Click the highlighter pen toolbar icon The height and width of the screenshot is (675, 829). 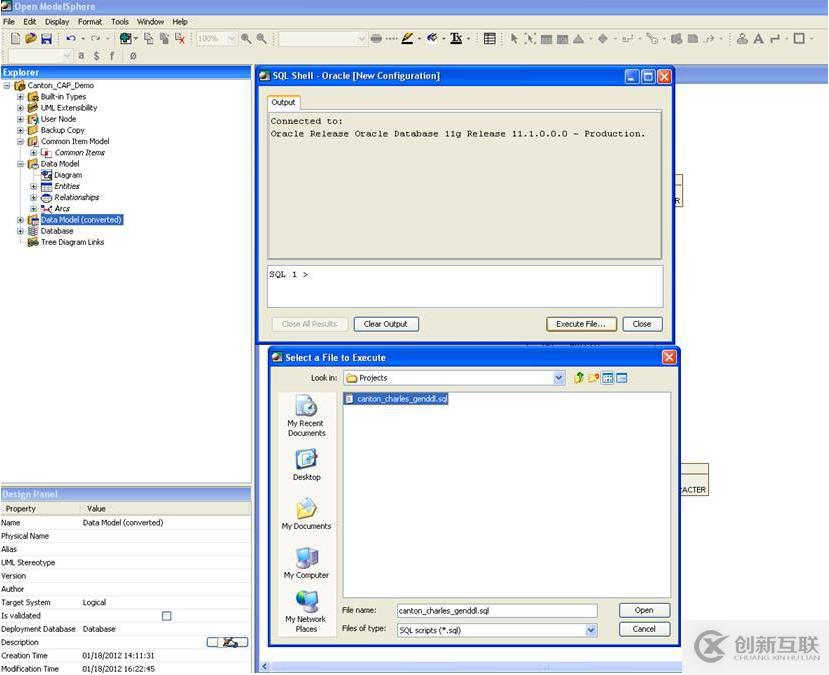click(x=408, y=37)
